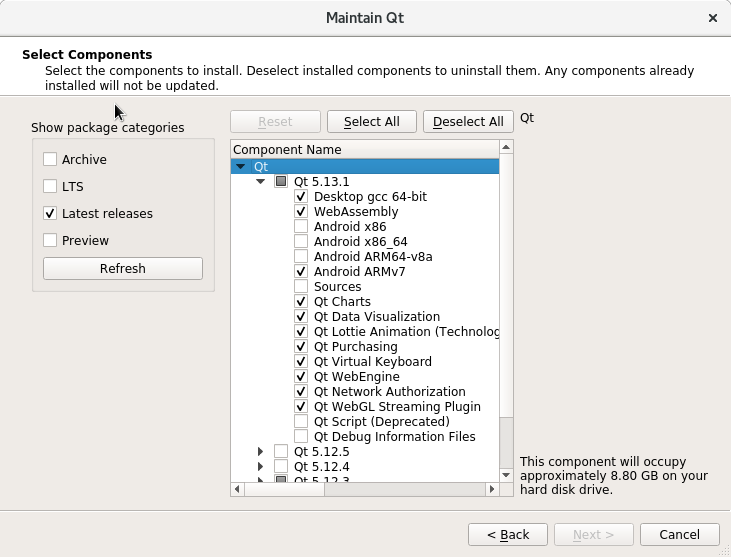Click Deselect All components
The width and height of the screenshot is (731, 557).
468,122
